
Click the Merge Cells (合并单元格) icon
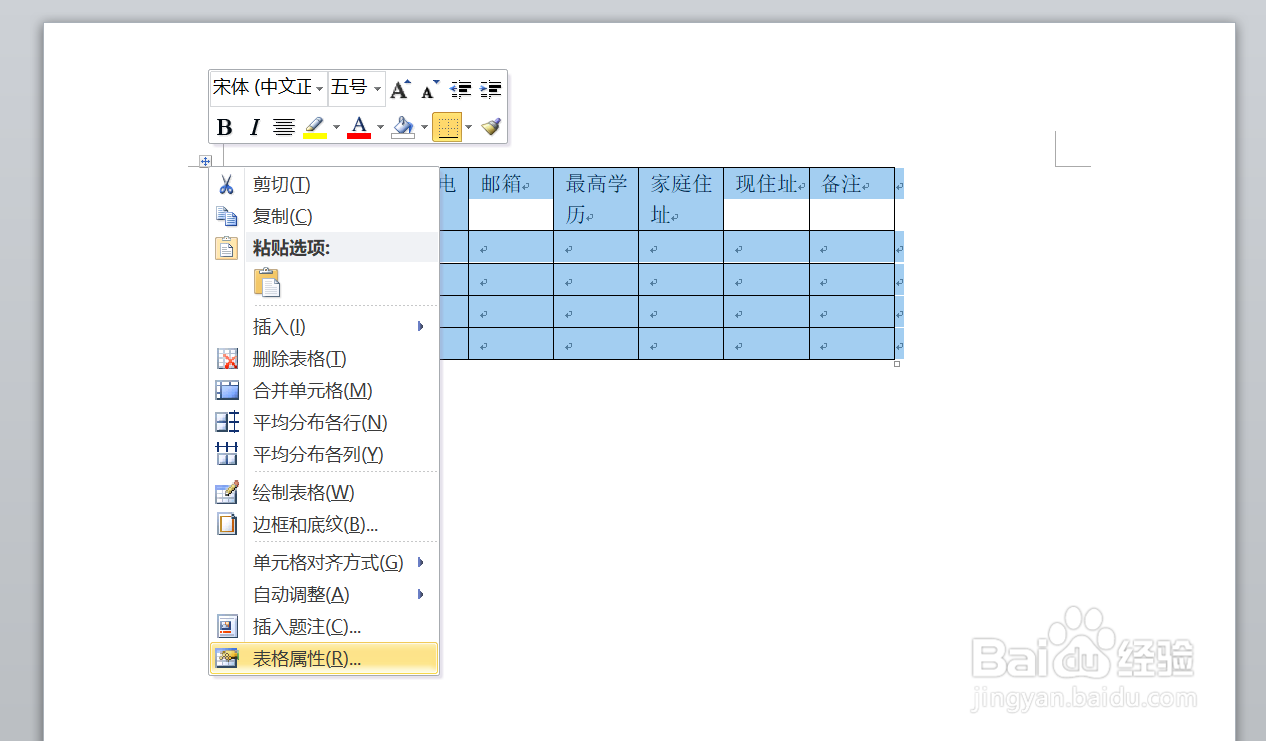click(227, 390)
